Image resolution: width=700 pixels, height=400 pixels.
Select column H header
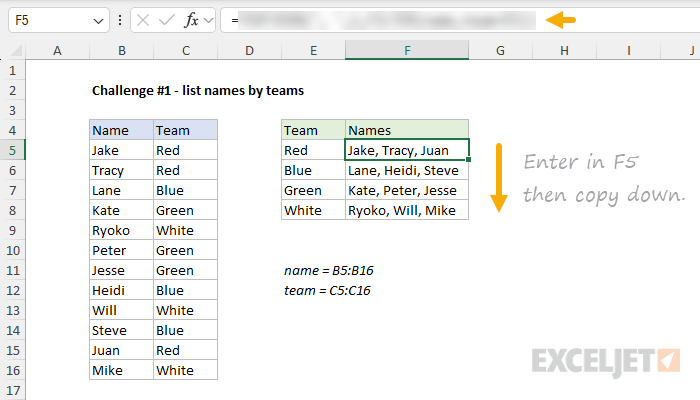point(564,50)
